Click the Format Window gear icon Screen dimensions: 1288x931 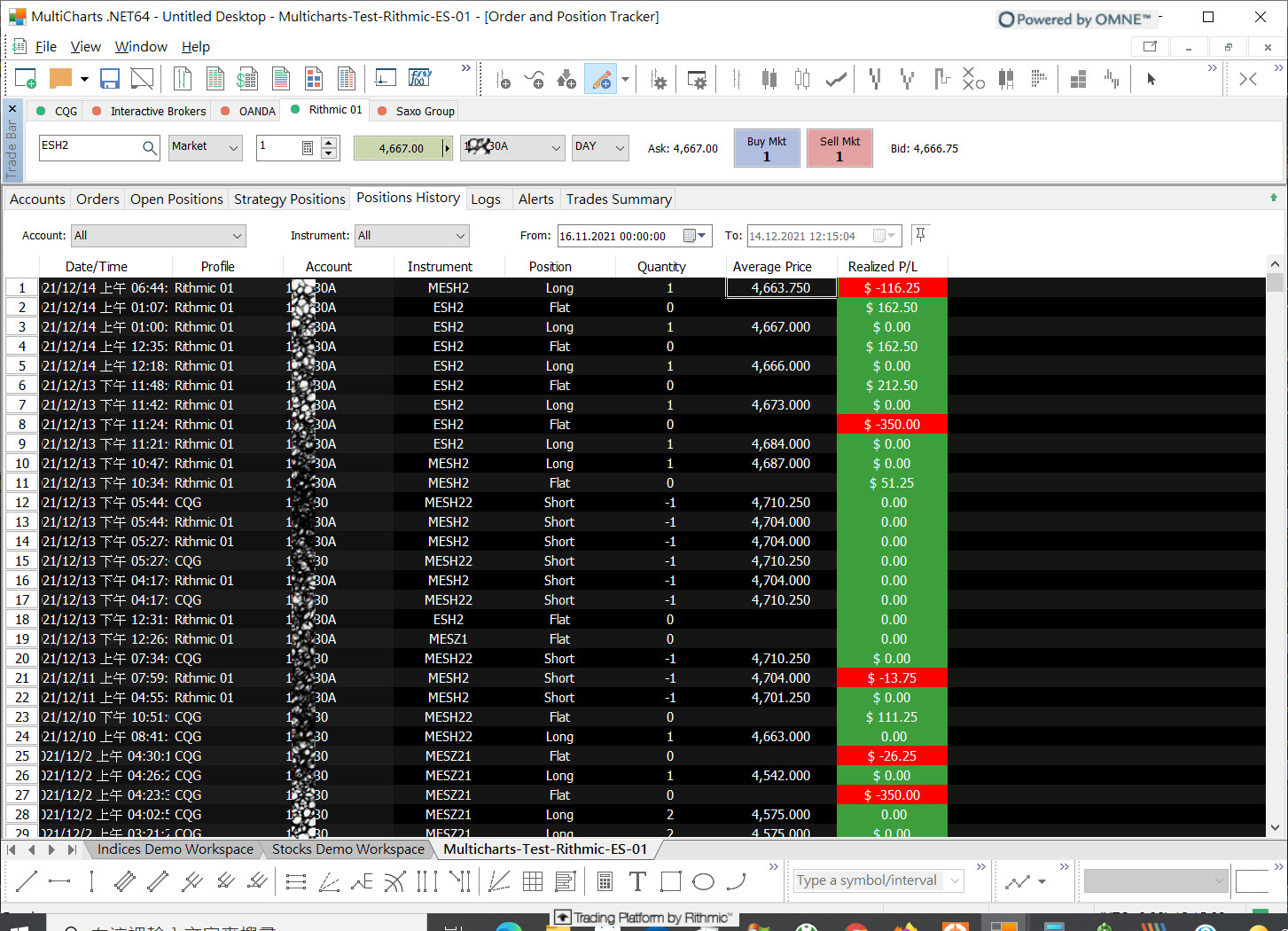698,80
